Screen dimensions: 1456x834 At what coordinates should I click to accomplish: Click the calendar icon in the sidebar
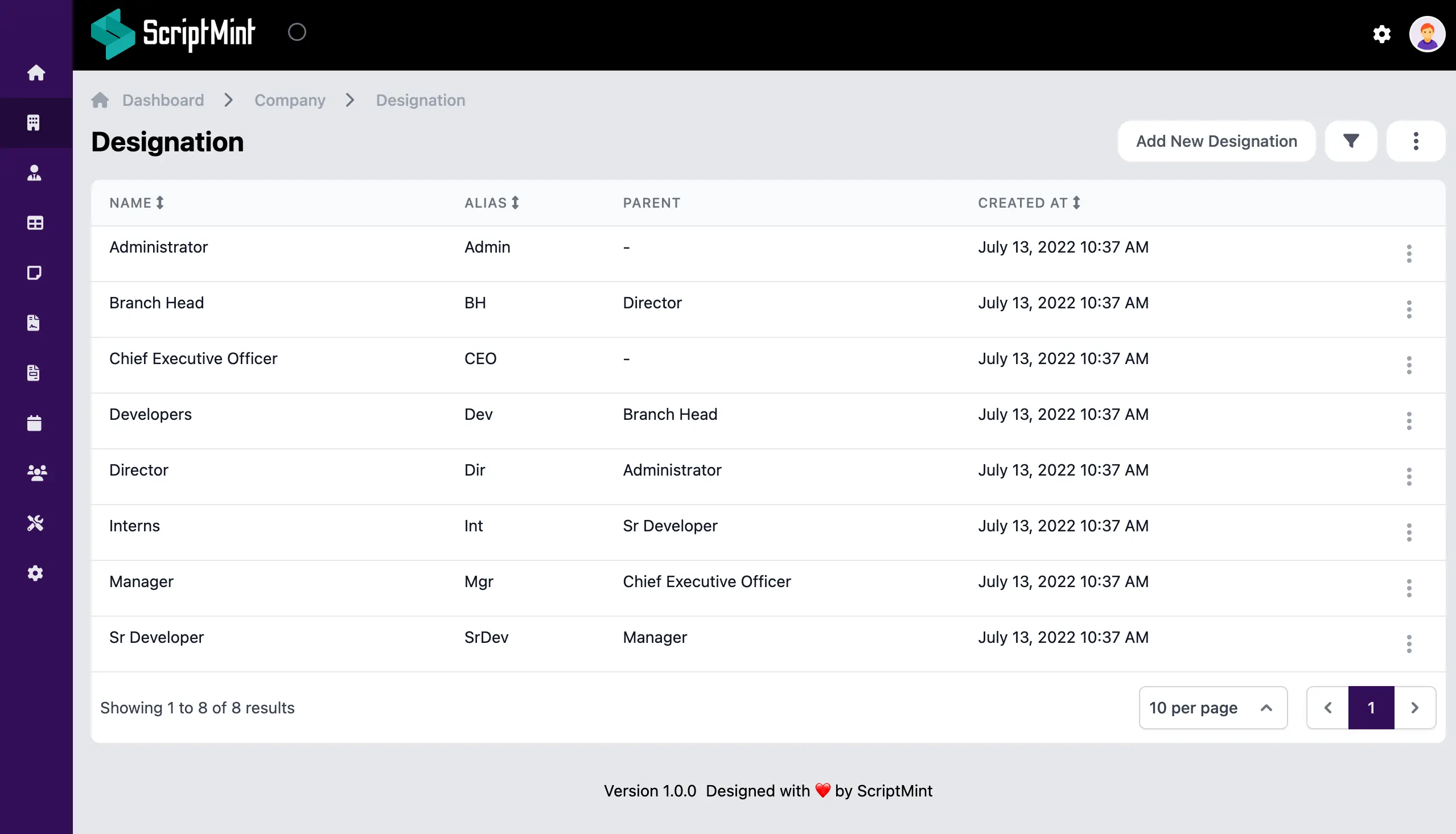[34, 423]
